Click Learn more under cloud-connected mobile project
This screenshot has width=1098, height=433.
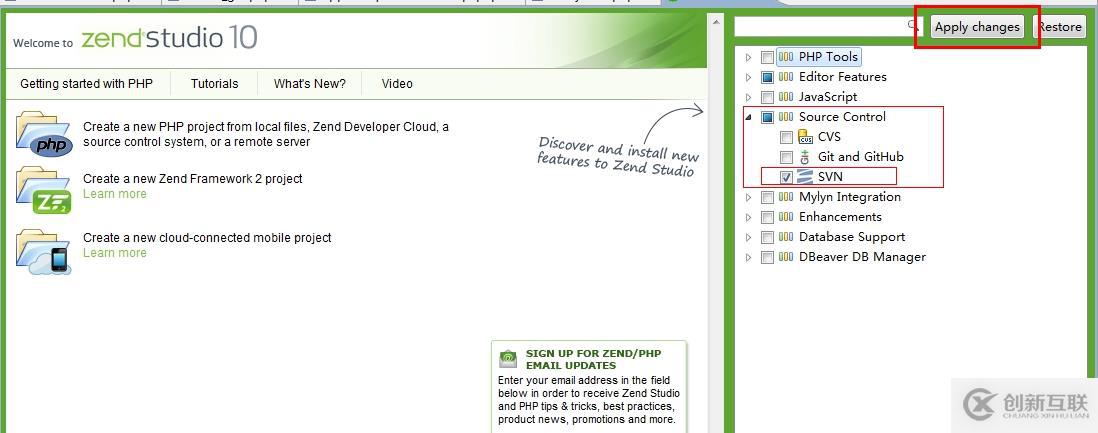pyautogui.click(x=115, y=252)
